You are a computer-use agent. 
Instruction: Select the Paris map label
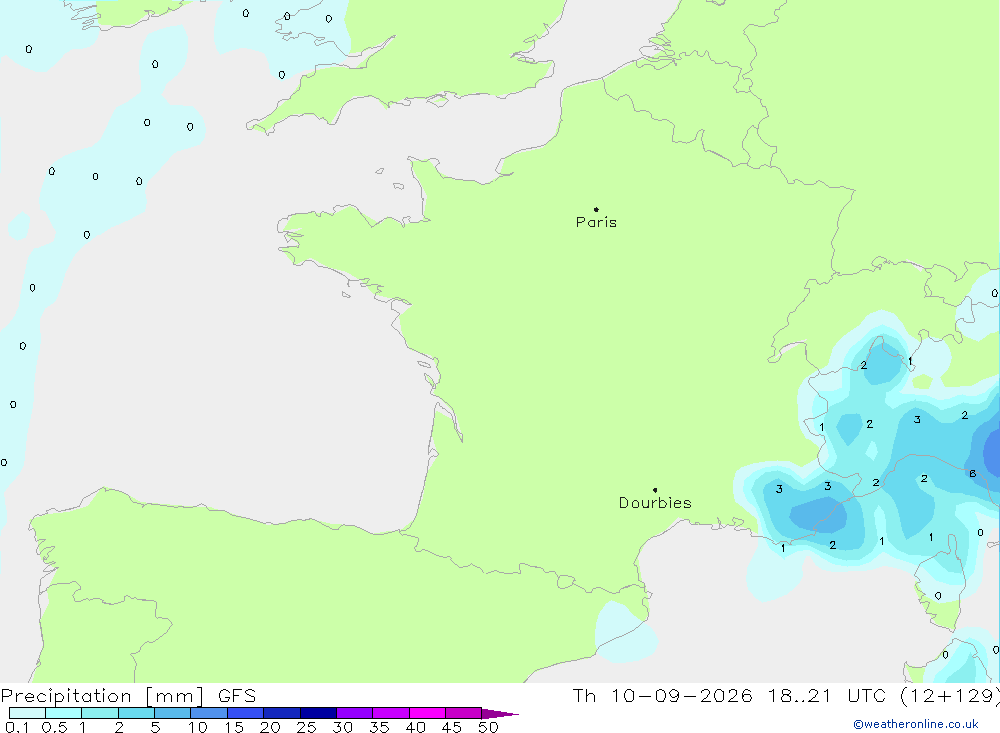coord(596,222)
